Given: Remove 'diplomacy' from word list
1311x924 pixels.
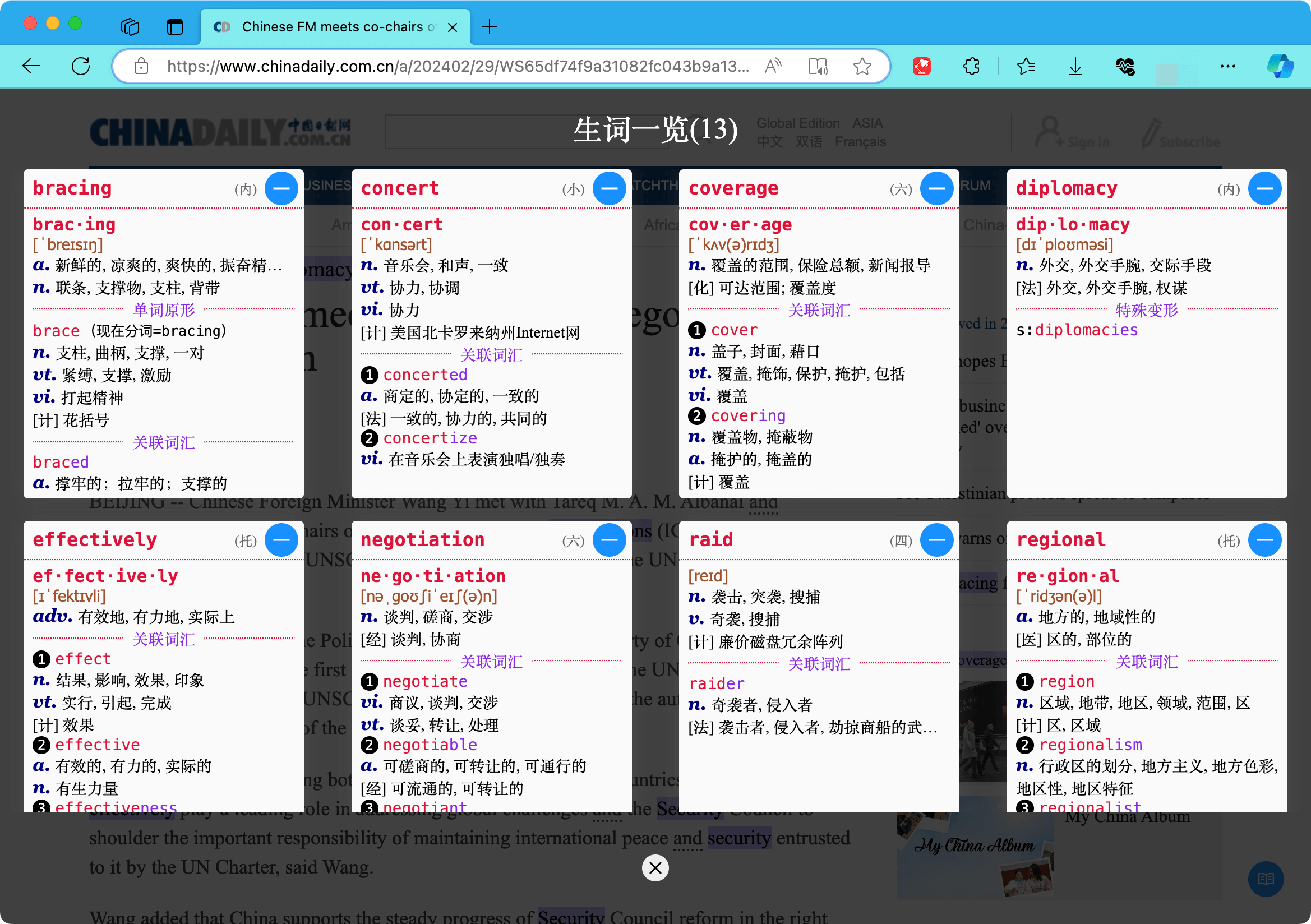Looking at the screenshot, I should pyautogui.click(x=1265, y=188).
